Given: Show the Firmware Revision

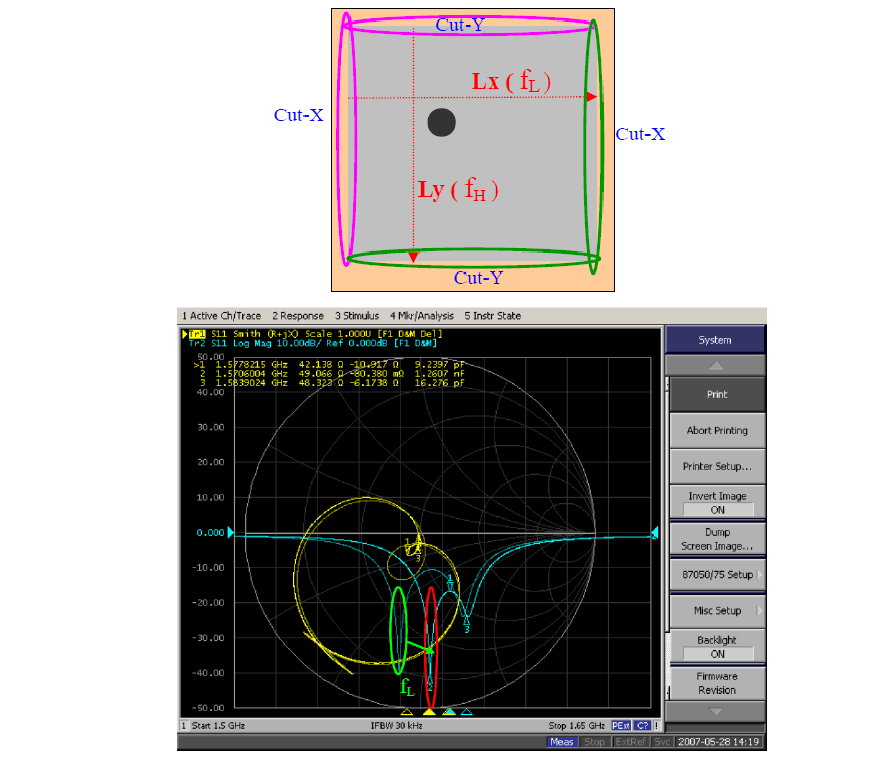Looking at the screenshot, I should [716, 683].
